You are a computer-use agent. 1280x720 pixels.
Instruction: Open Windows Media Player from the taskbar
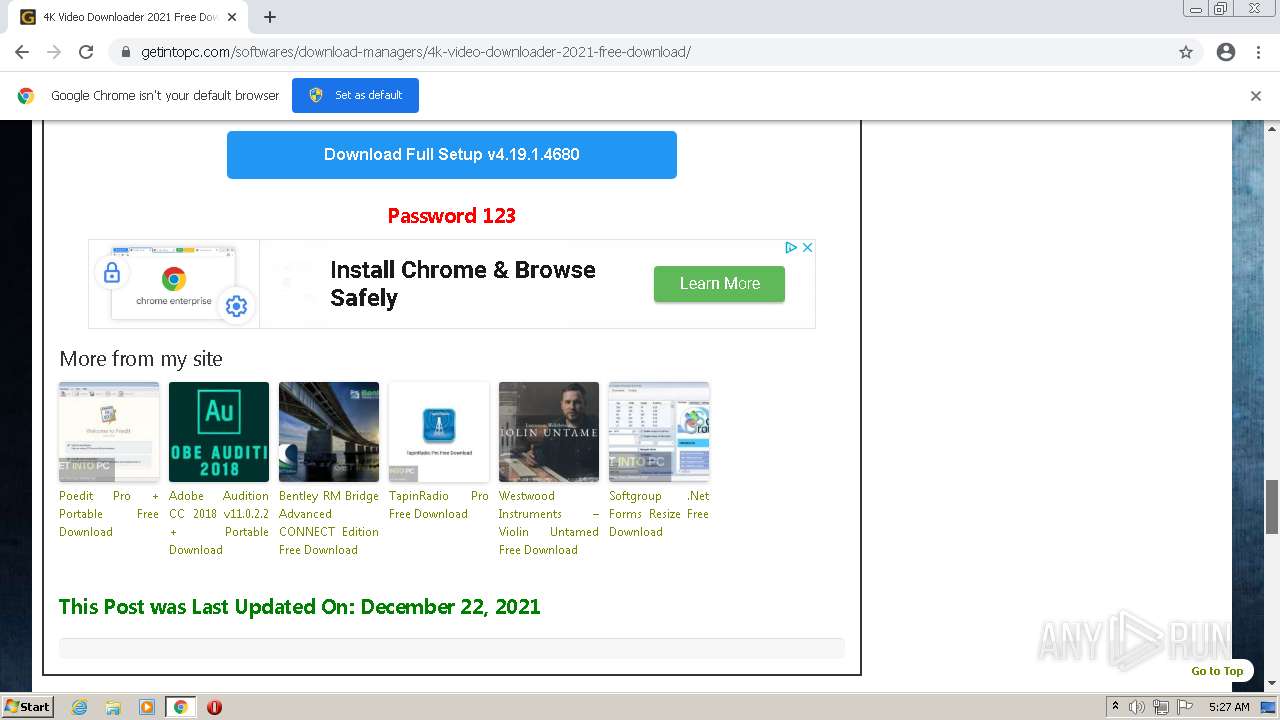147,707
